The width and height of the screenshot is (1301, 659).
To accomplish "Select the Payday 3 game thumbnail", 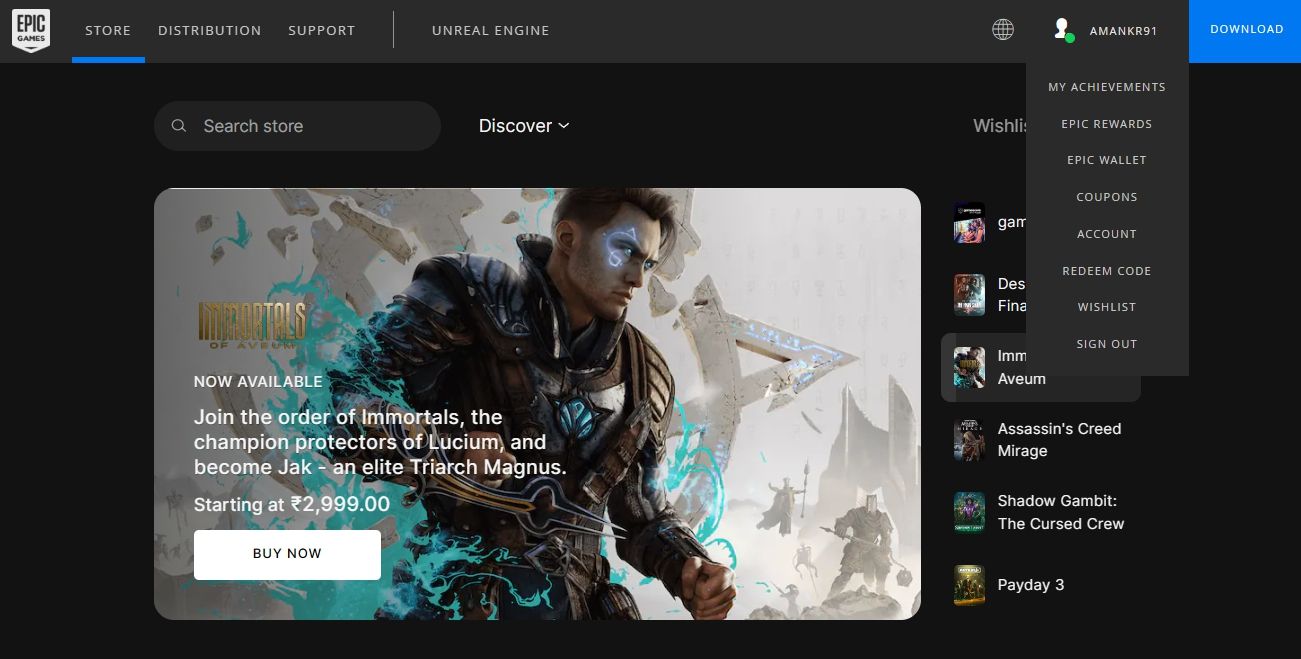I will tap(969, 586).
